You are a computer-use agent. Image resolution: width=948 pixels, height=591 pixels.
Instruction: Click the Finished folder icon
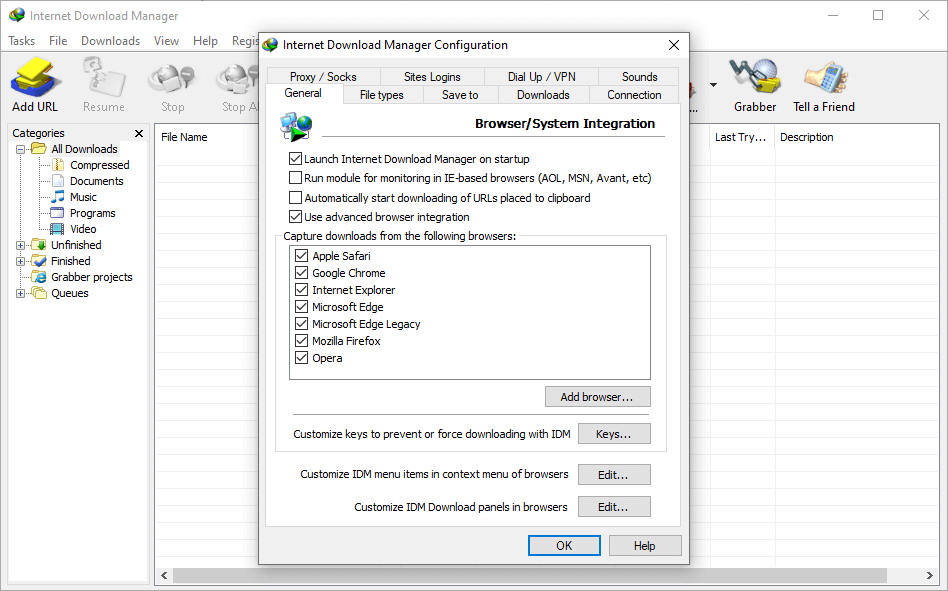(x=39, y=261)
